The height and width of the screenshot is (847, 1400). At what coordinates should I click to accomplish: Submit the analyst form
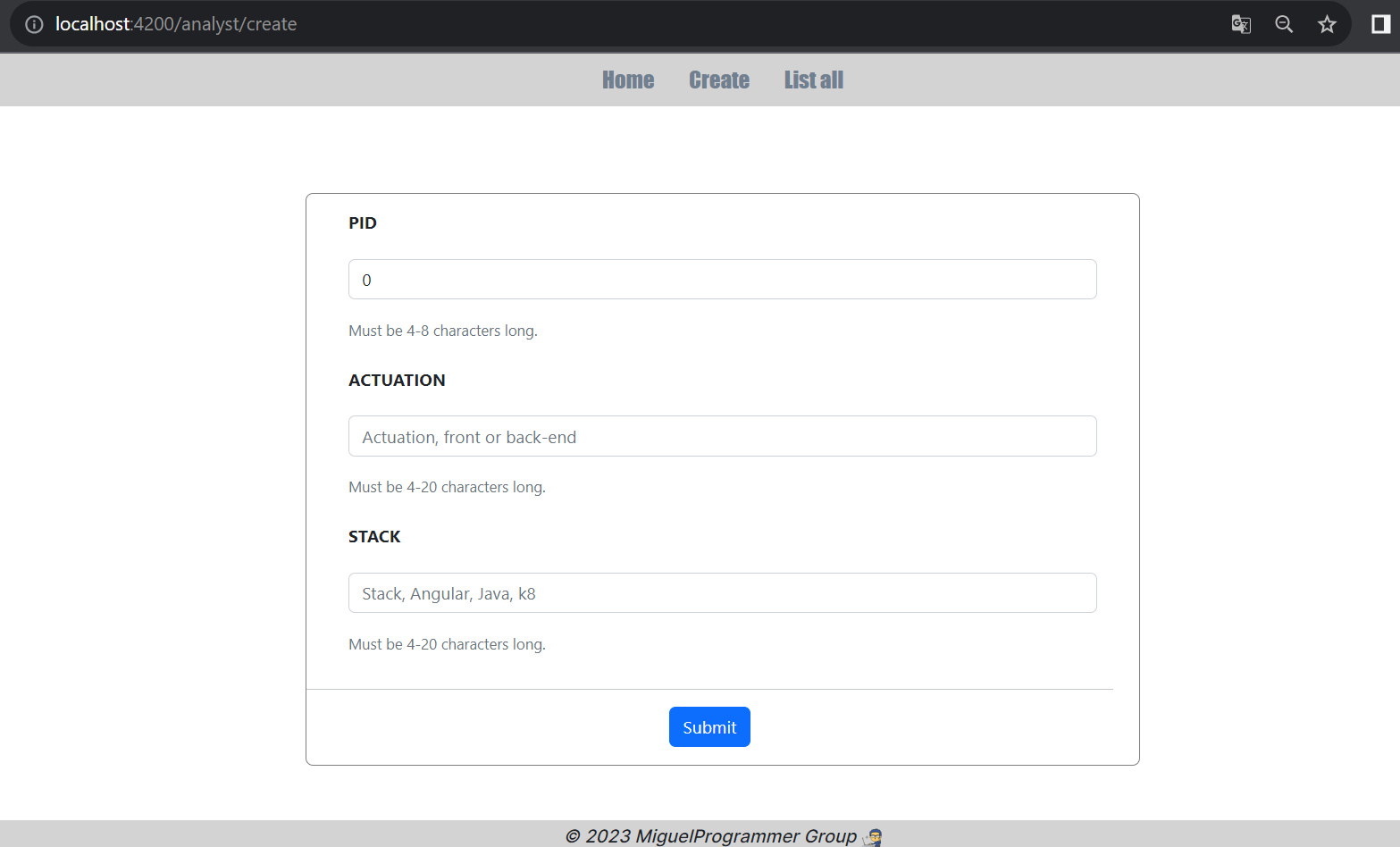(x=709, y=727)
